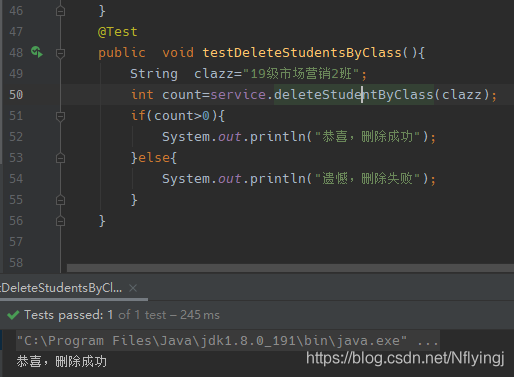Viewport: 514px width, 377px height.
Task: Click 'if(count>0){' on line 51
Action: (178, 116)
